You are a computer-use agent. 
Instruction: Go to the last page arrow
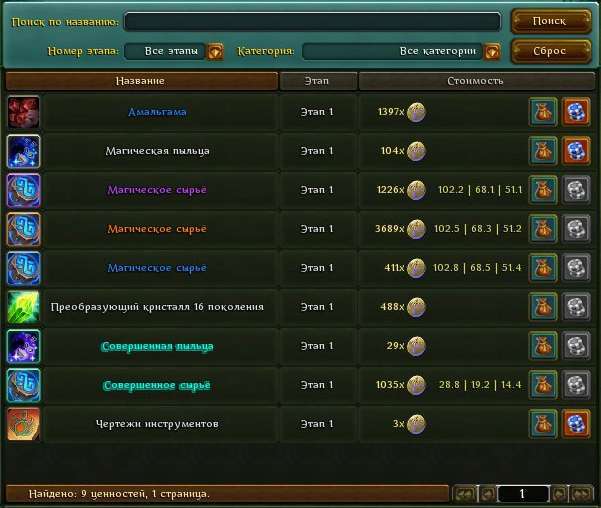pos(582,493)
